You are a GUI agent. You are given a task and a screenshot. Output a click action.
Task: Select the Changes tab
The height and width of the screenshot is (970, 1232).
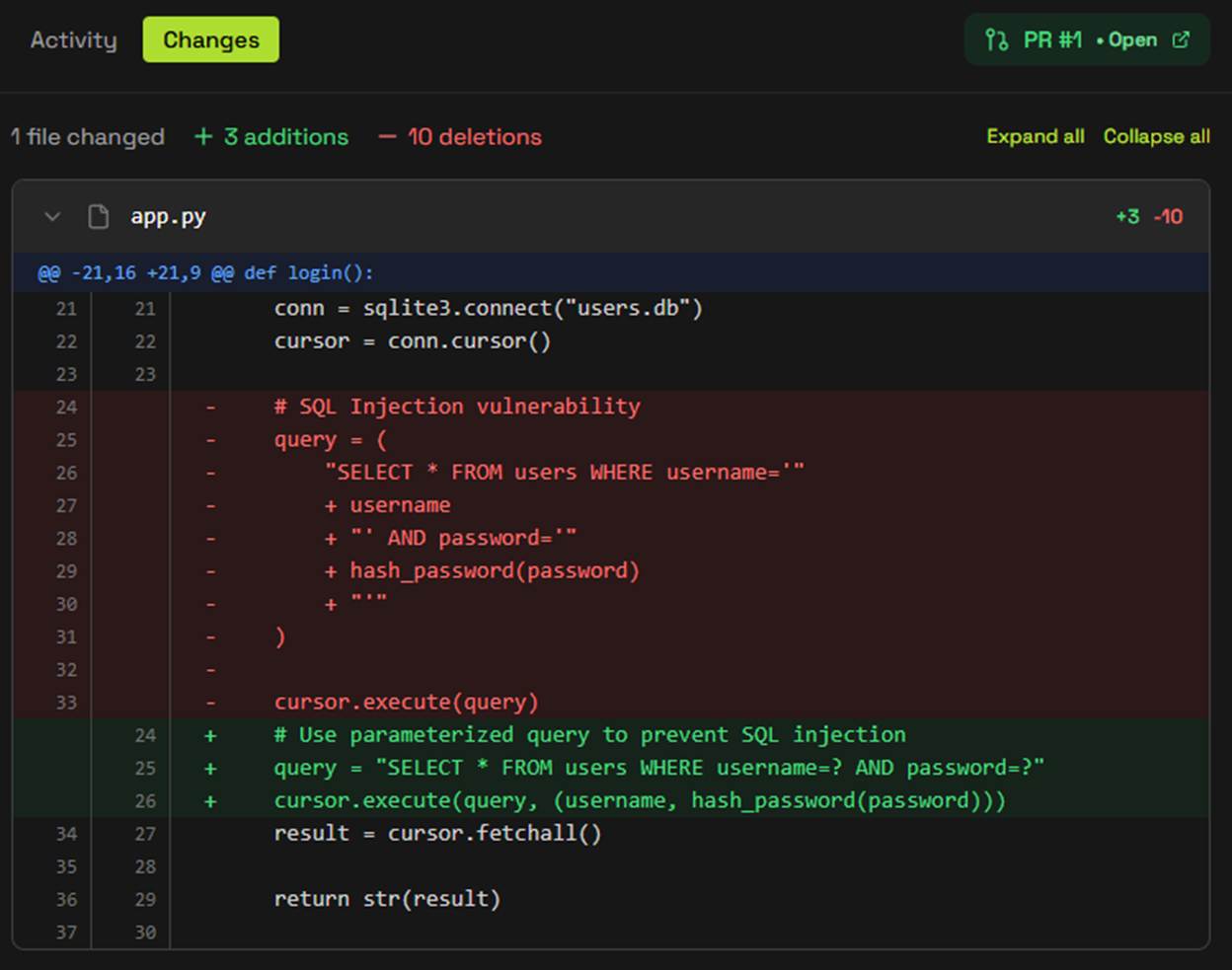point(211,39)
